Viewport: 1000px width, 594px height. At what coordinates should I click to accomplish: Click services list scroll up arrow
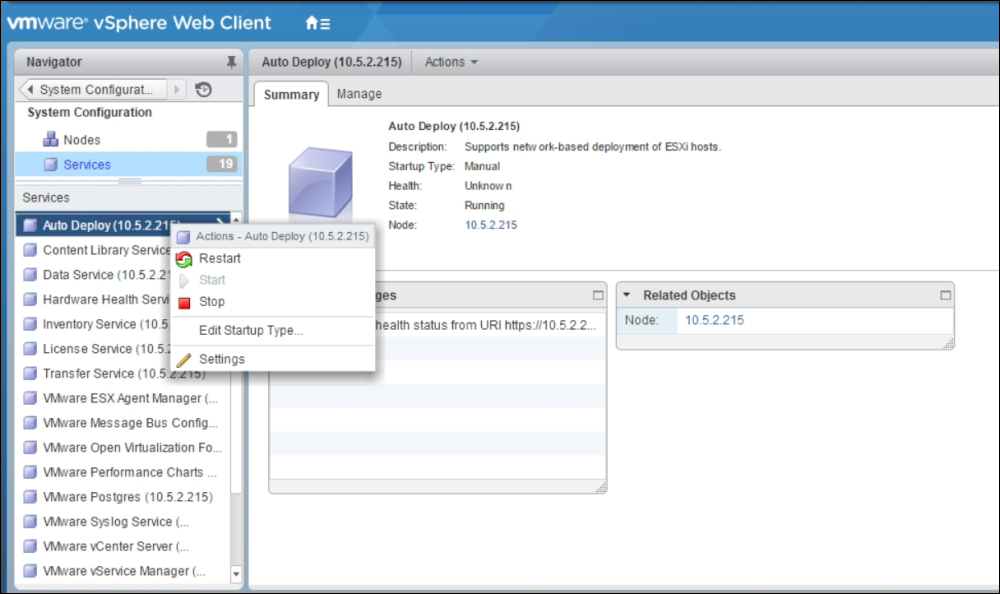[x=236, y=219]
